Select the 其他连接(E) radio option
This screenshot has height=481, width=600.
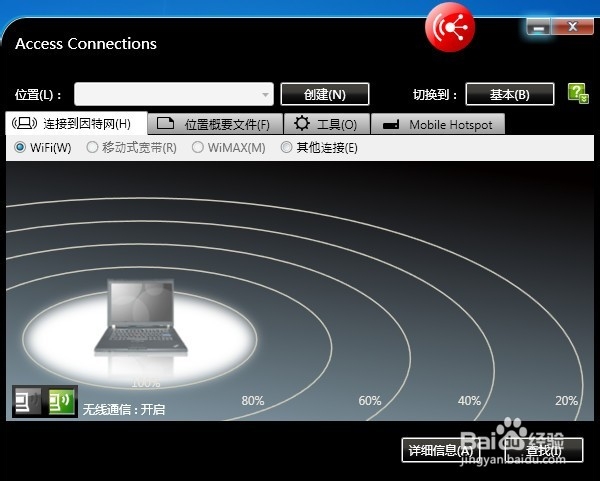[286, 147]
